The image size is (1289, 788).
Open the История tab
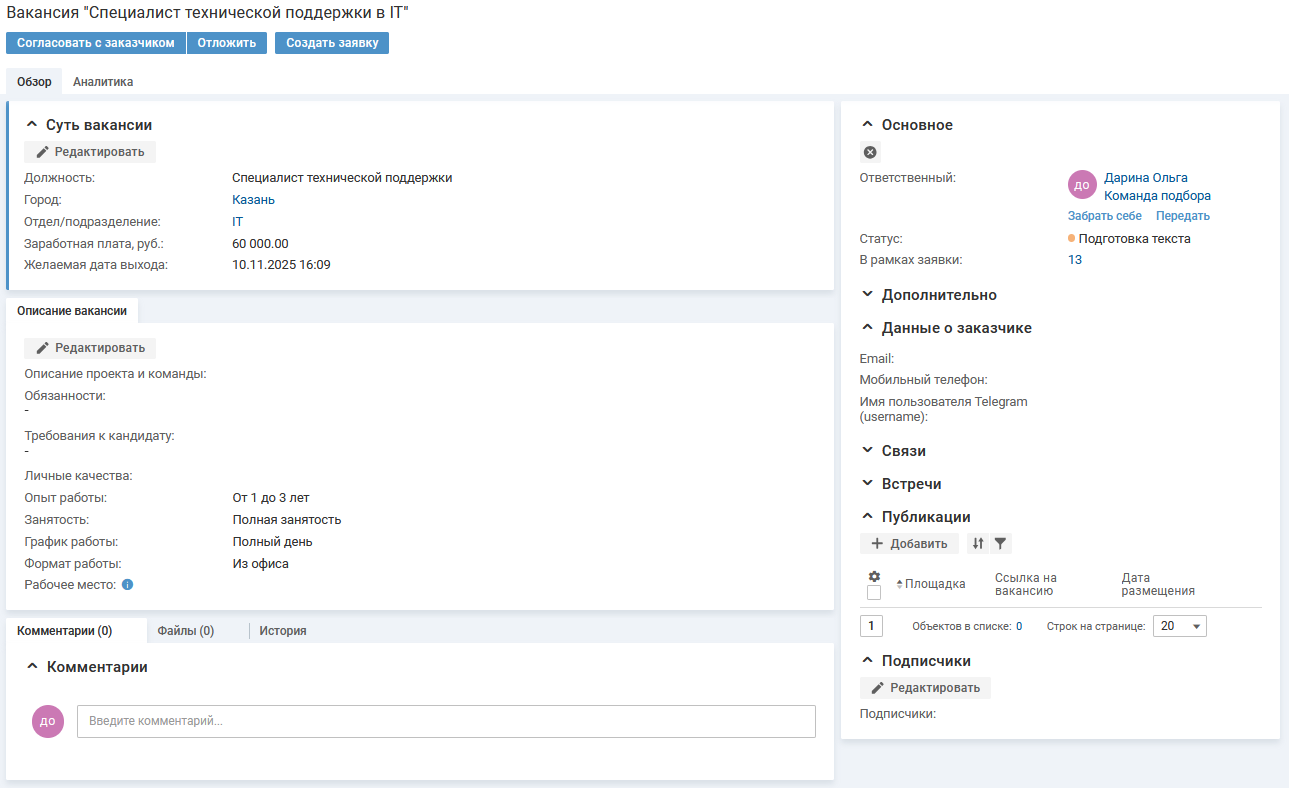[x=283, y=631]
